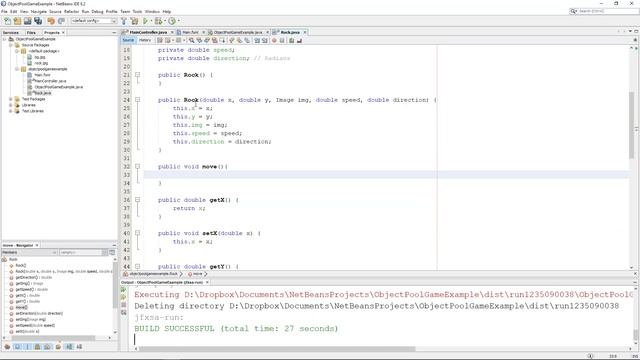Open the Tools menu
The image size is (640, 360).
(x=137, y=11)
